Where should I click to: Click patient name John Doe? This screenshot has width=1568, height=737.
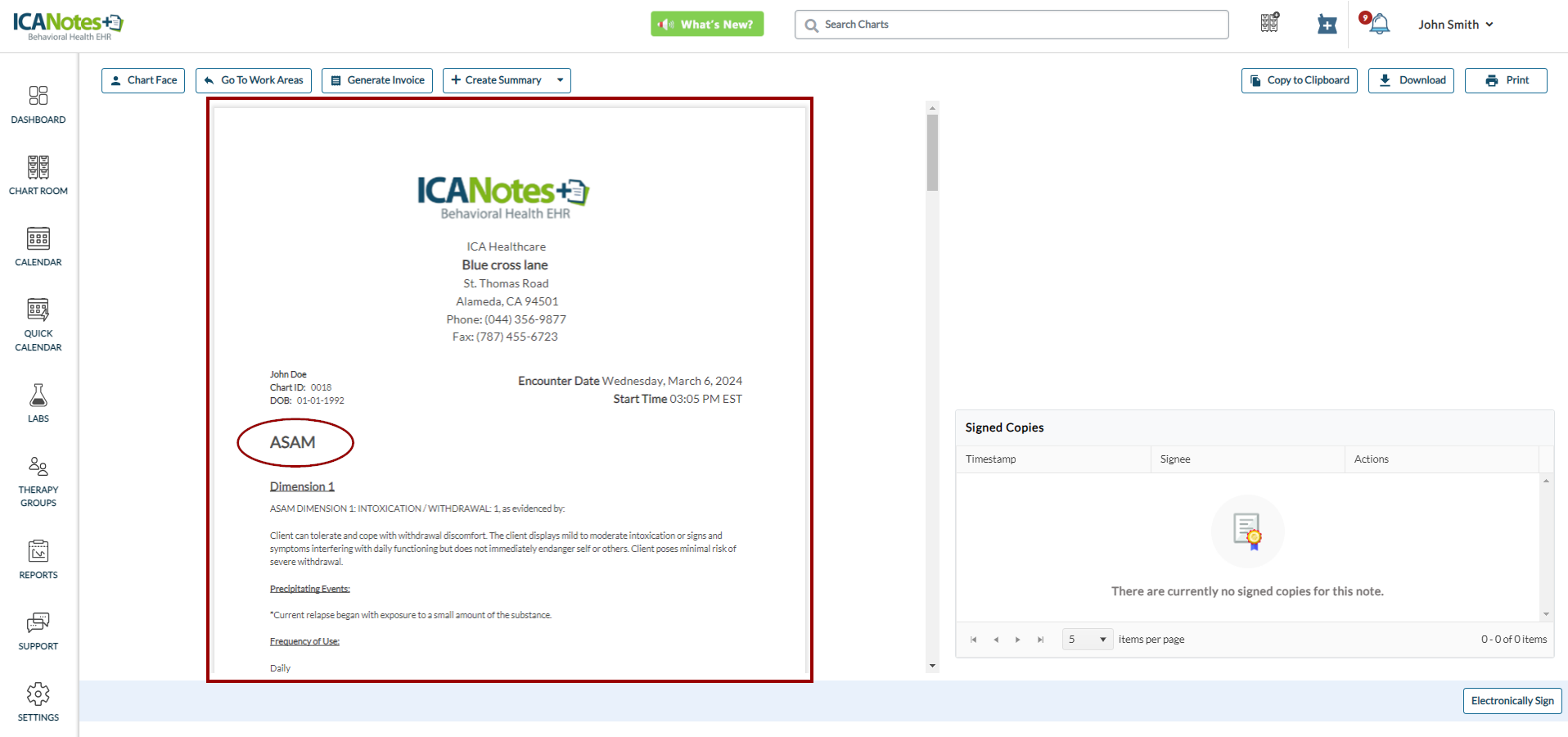288,374
